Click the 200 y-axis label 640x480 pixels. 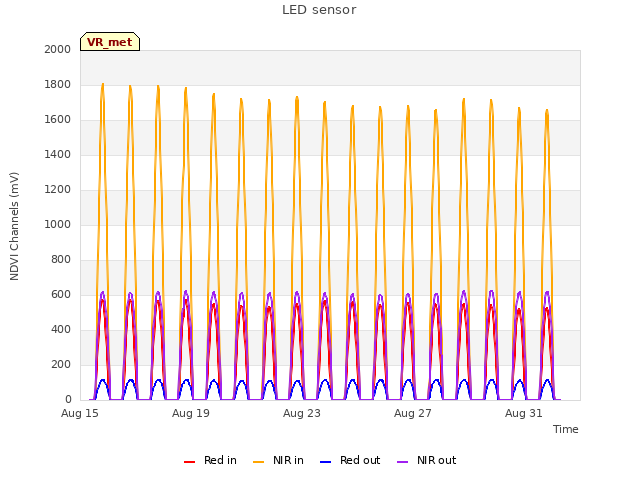coord(61,365)
